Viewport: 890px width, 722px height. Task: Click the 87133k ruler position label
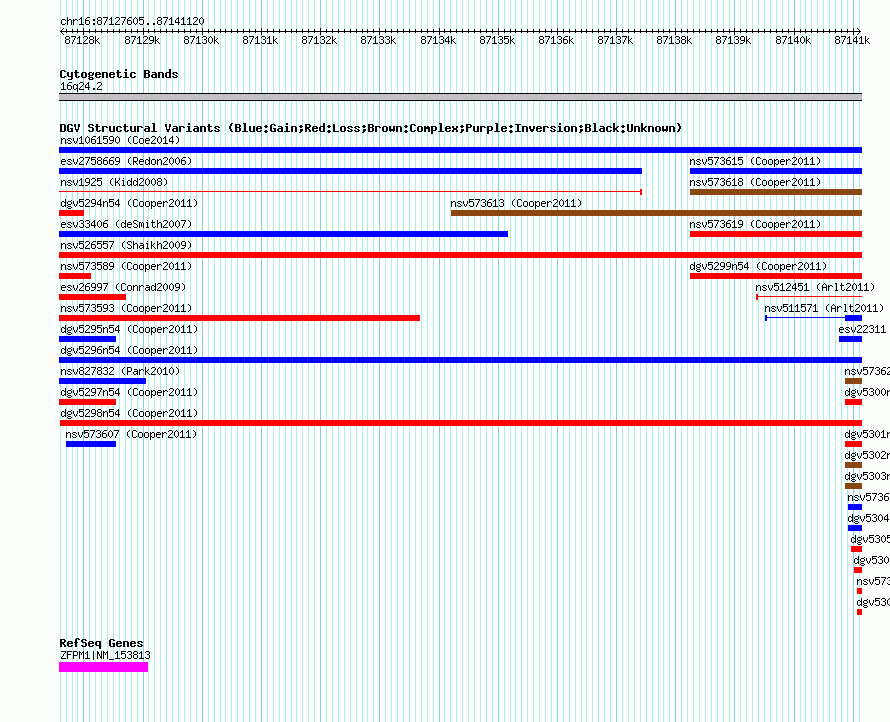pyautogui.click(x=378, y=40)
